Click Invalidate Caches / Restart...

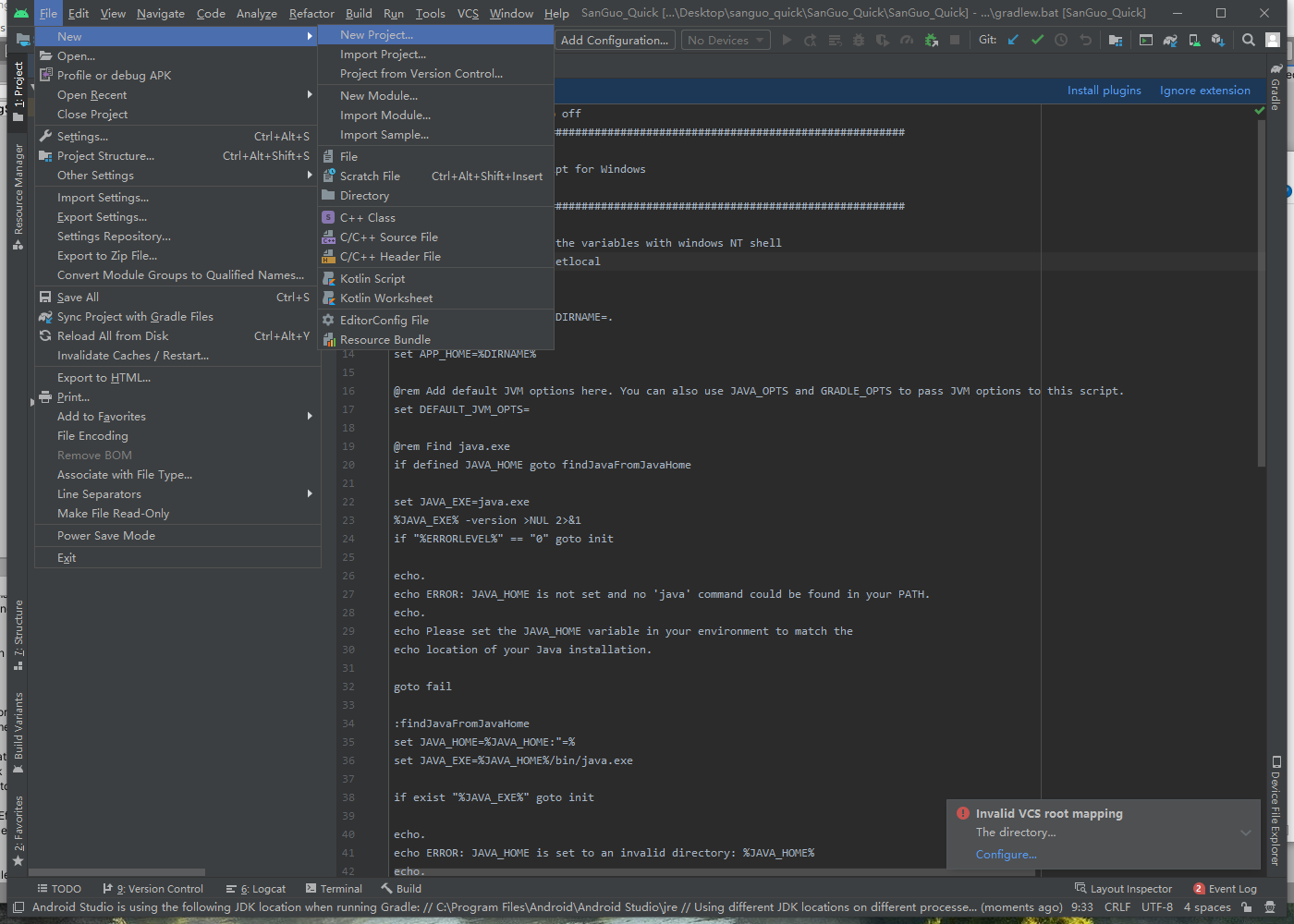point(177,356)
